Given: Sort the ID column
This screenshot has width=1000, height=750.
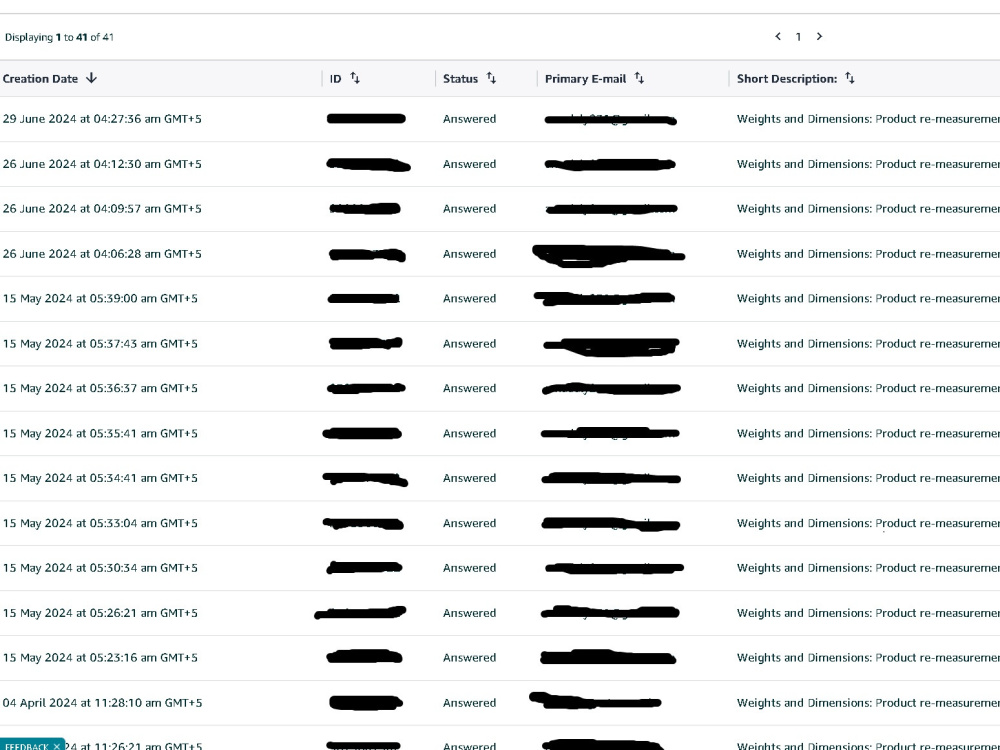Looking at the screenshot, I should [x=355, y=78].
